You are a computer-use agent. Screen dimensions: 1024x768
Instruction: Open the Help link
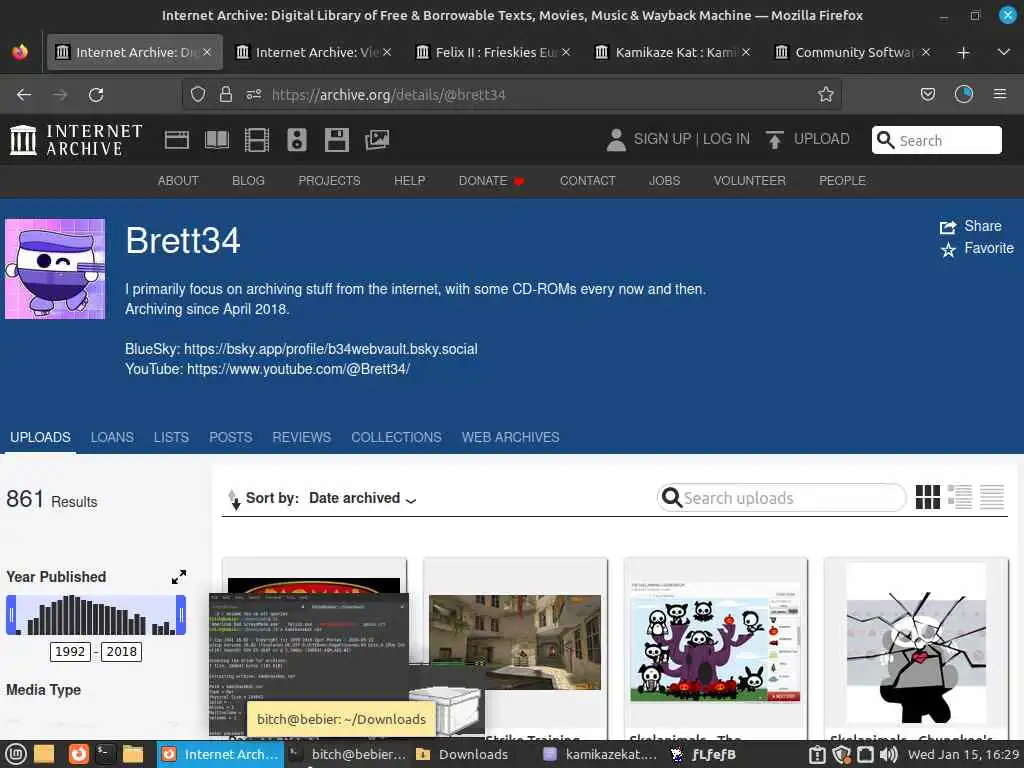pyautogui.click(x=409, y=181)
